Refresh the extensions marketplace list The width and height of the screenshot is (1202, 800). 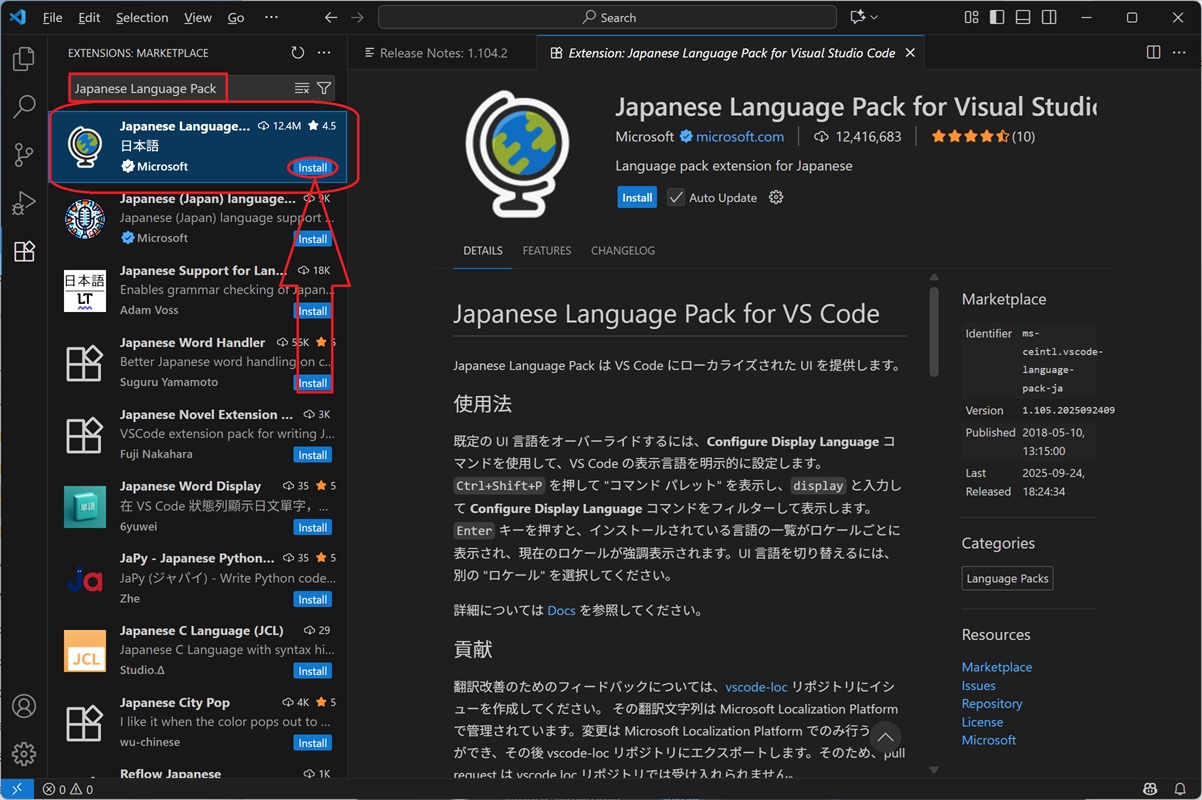point(297,53)
